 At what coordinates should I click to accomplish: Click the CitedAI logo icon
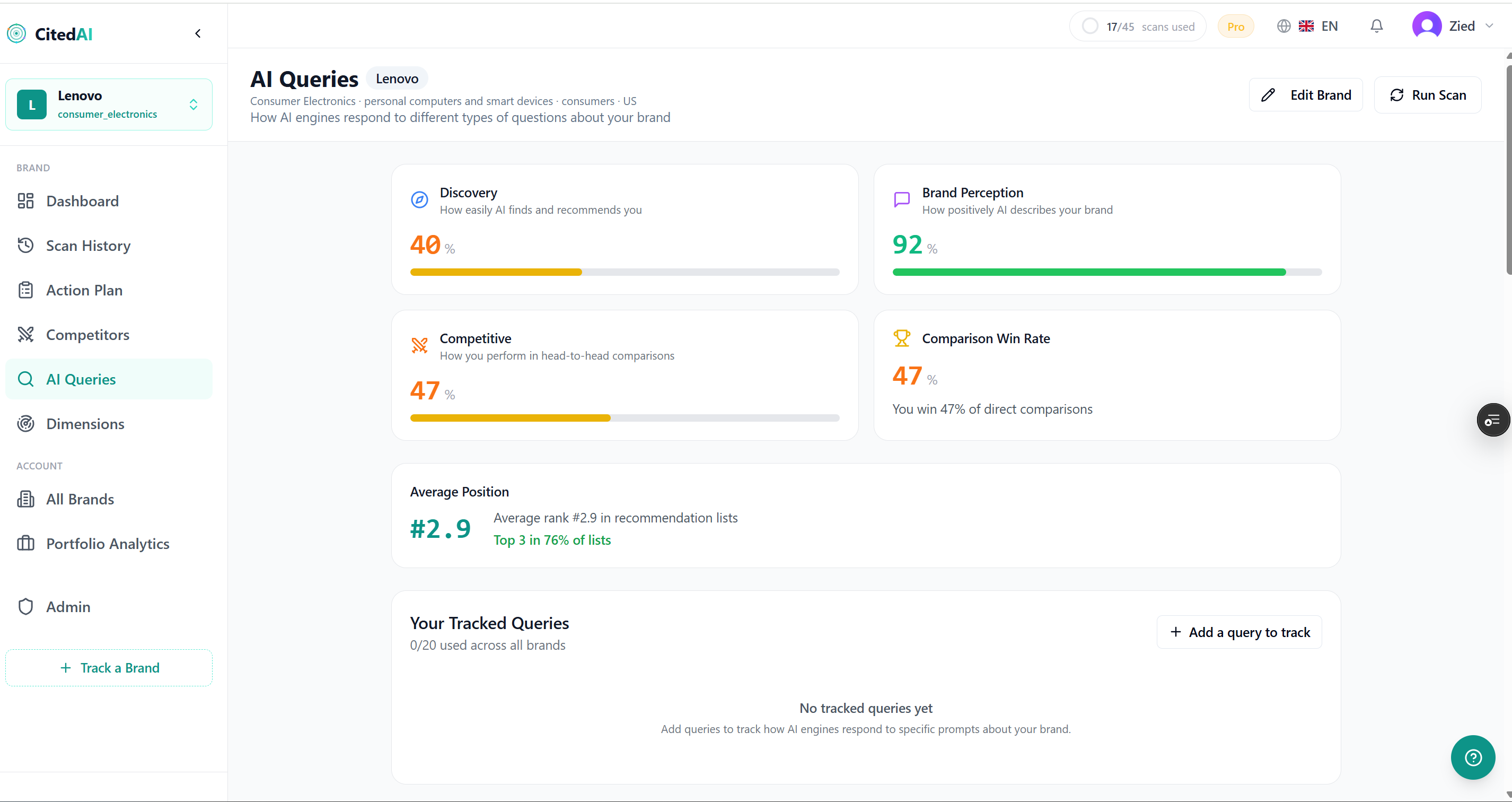click(x=16, y=33)
